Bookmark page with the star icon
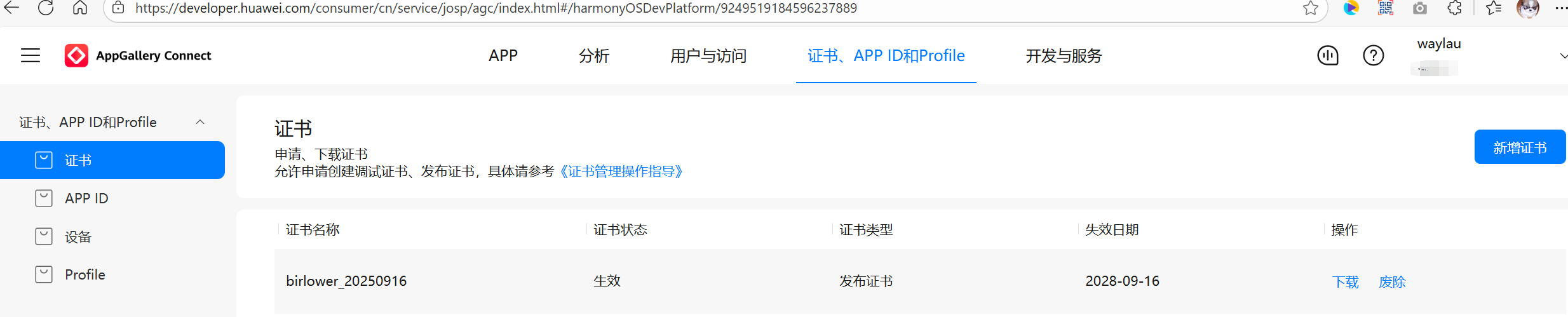 point(1310,8)
